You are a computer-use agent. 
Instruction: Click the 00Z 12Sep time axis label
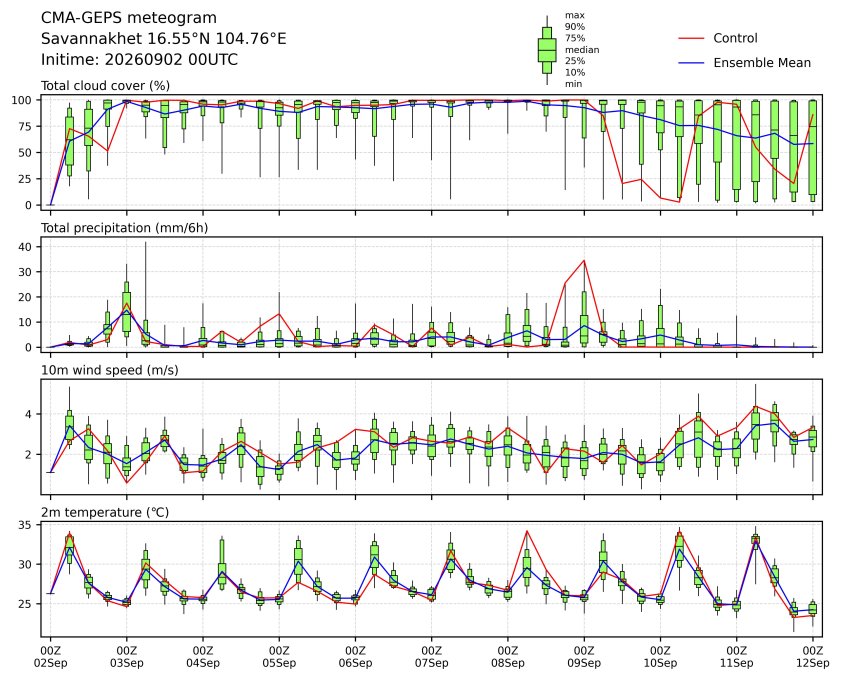(813, 657)
